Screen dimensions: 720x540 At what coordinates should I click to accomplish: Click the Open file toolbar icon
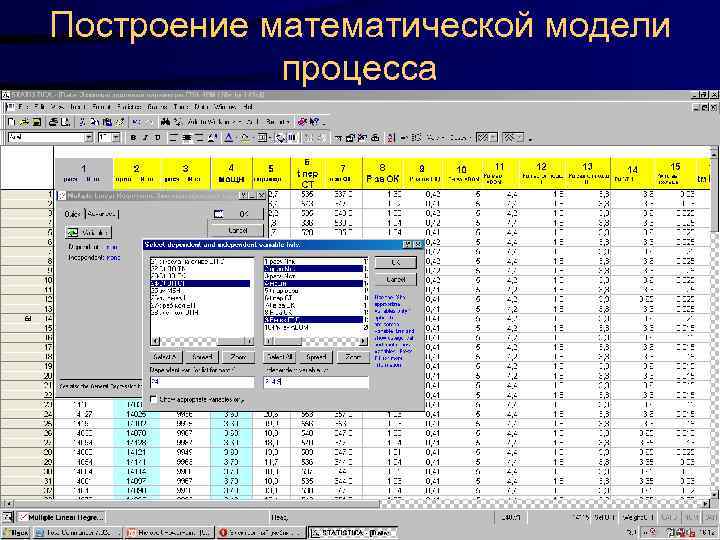24,122
